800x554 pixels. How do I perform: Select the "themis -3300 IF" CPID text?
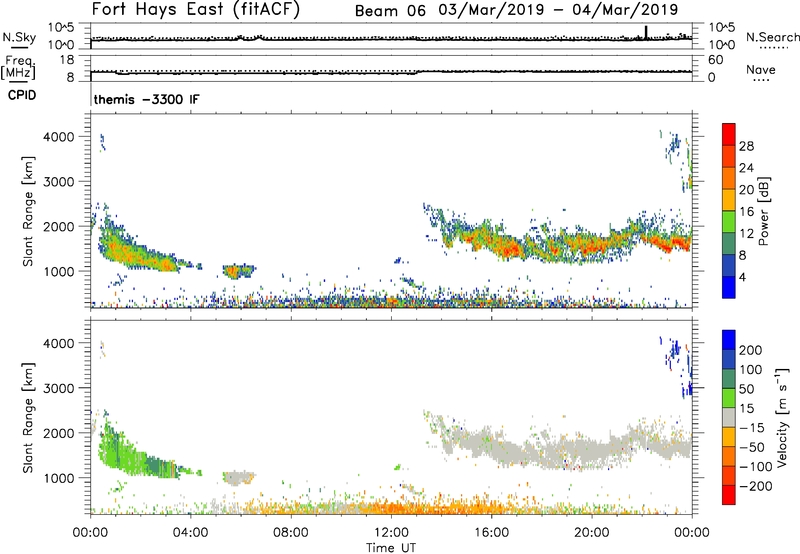point(146,99)
